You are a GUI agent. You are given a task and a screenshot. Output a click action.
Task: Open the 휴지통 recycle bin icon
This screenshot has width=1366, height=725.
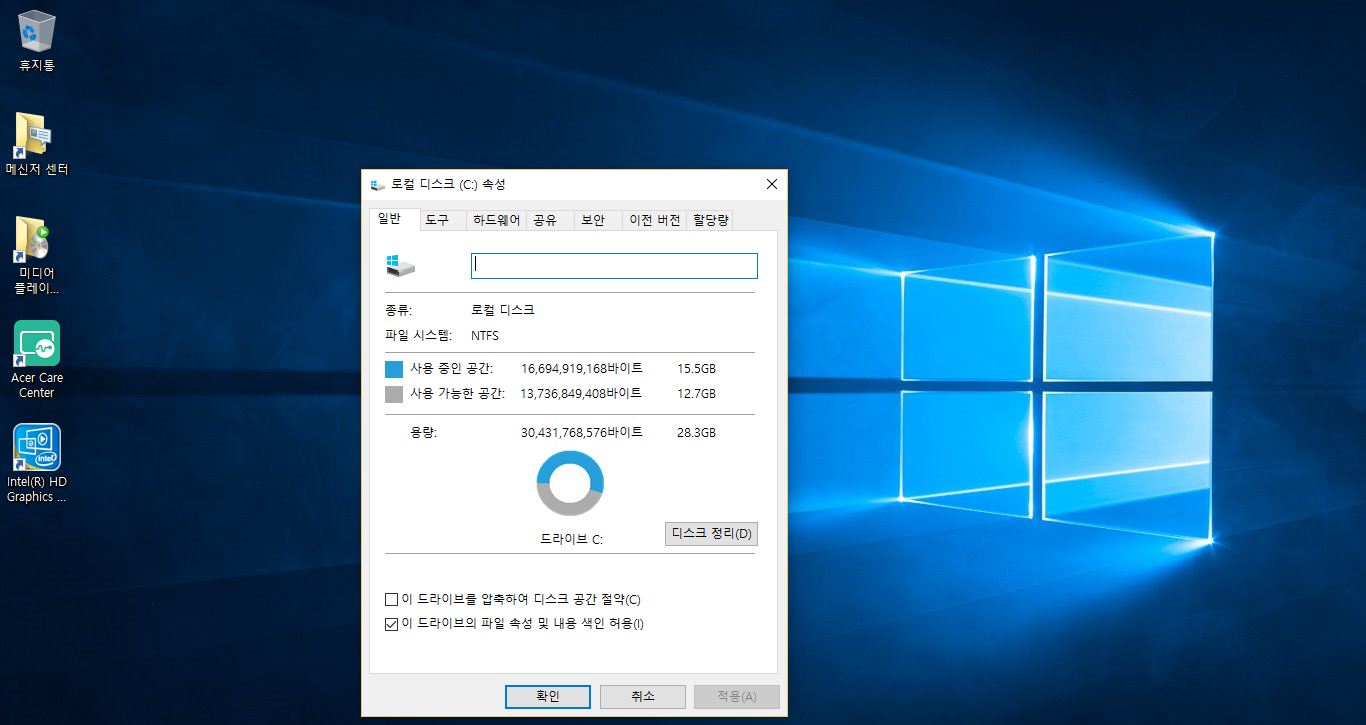[x=37, y=40]
